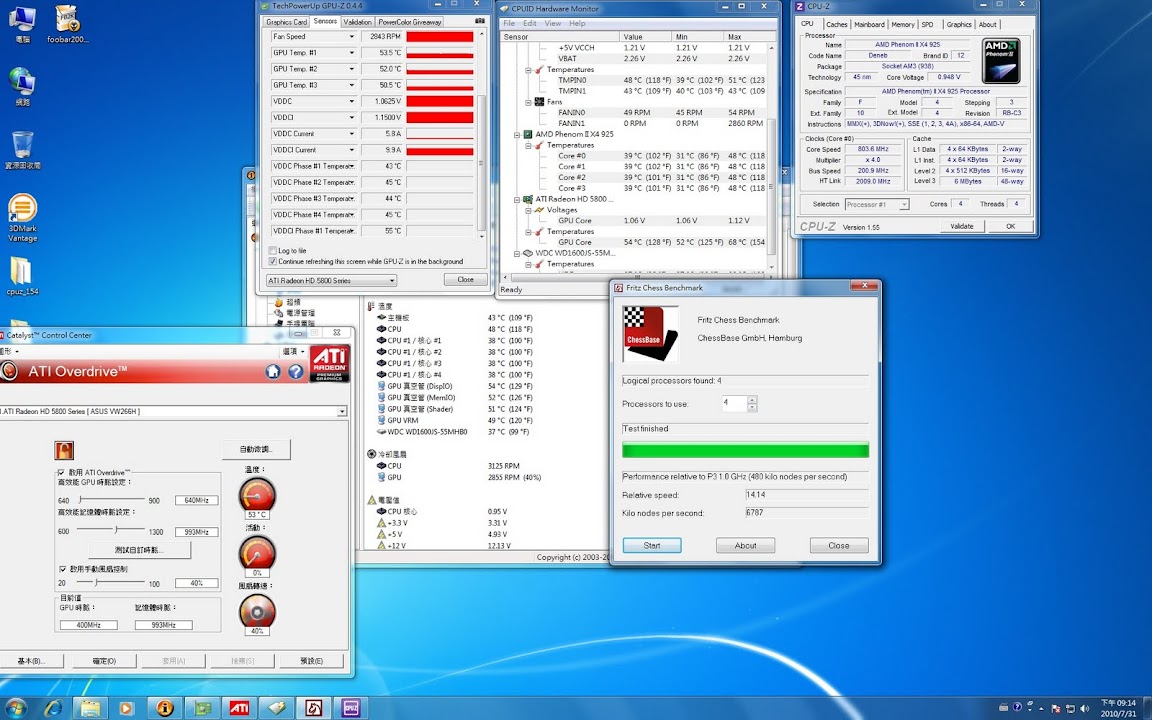The width and height of the screenshot is (1152, 720).
Task: Click the Overdrive temperature gauge
Action: (257, 494)
